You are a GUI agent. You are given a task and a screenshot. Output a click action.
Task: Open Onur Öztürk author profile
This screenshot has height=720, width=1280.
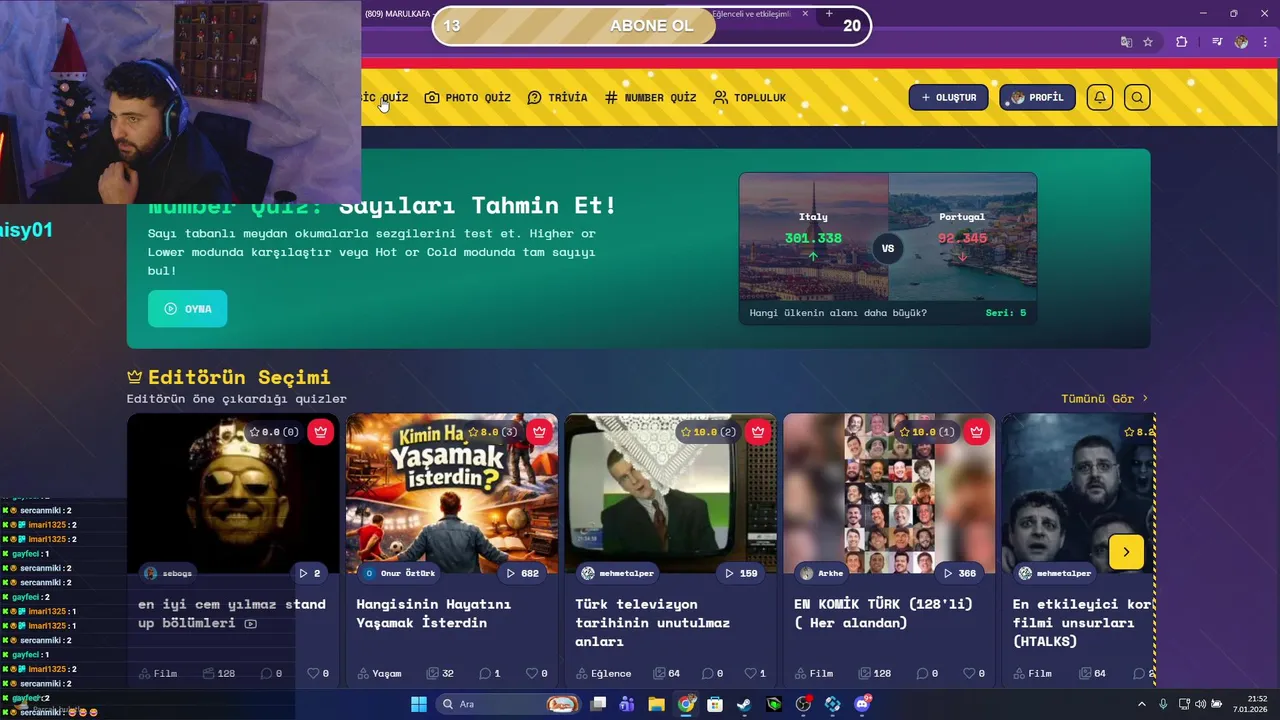tap(399, 573)
